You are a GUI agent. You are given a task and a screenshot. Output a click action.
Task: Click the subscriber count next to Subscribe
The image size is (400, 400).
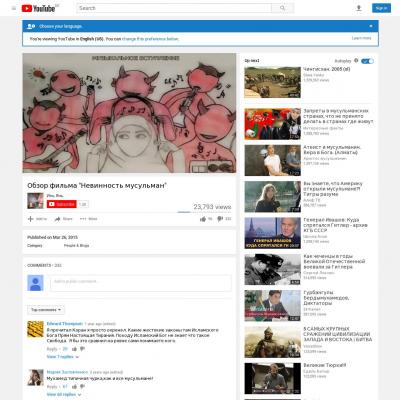click(x=83, y=204)
